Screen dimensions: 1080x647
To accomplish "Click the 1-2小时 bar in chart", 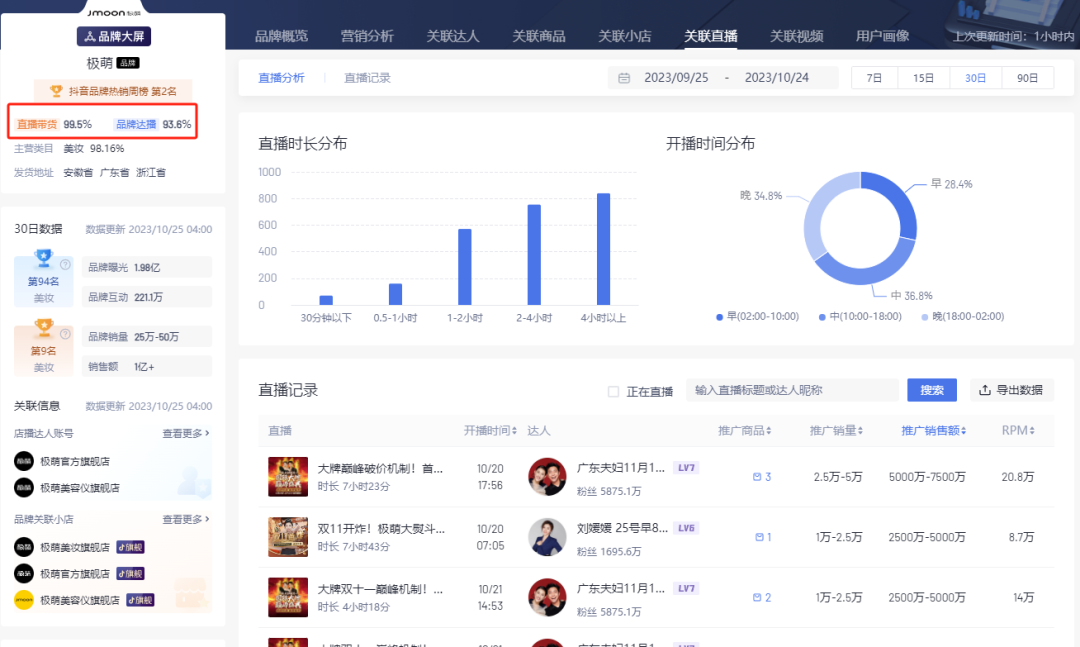I will pos(465,267).
